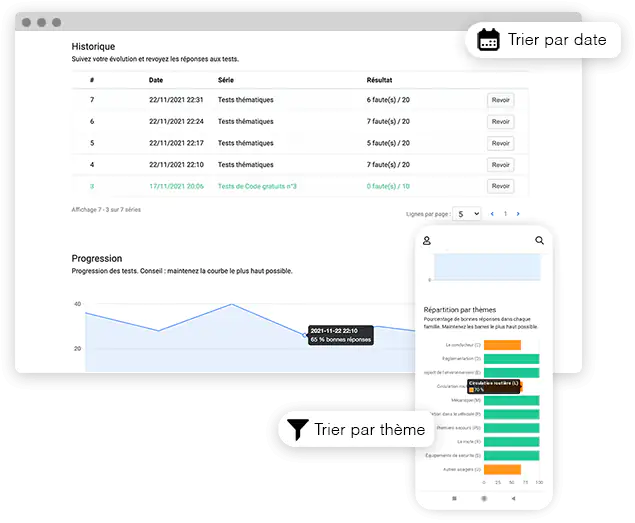
Task: Click green Réglementation bar on phone chart
Action: click(511, 359)
